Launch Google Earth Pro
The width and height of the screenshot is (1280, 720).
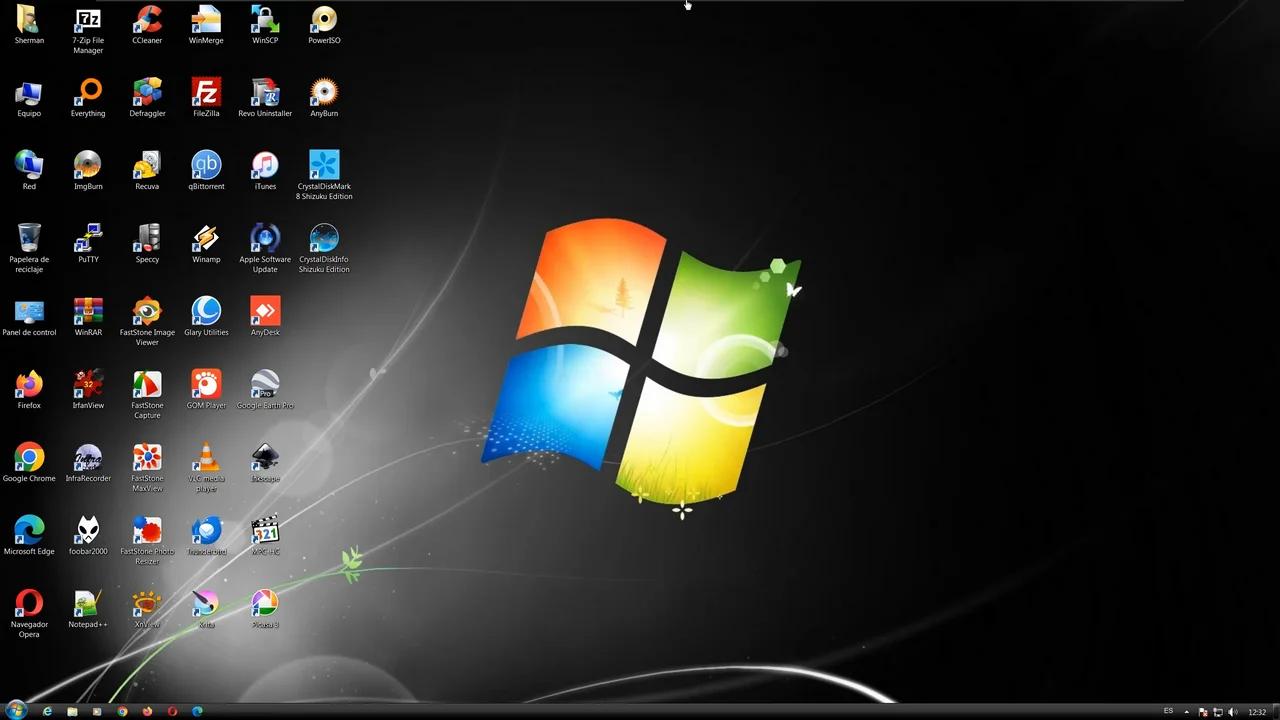265,383
